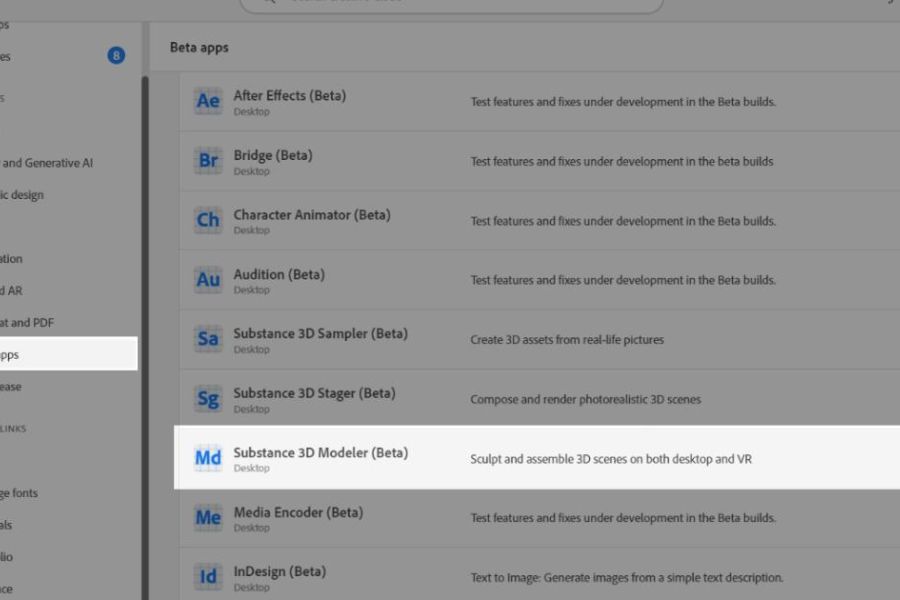Click the Substance 3D Modeler Md icon
The height and width of the screenshot is (600, 900).
coord(208,458)
